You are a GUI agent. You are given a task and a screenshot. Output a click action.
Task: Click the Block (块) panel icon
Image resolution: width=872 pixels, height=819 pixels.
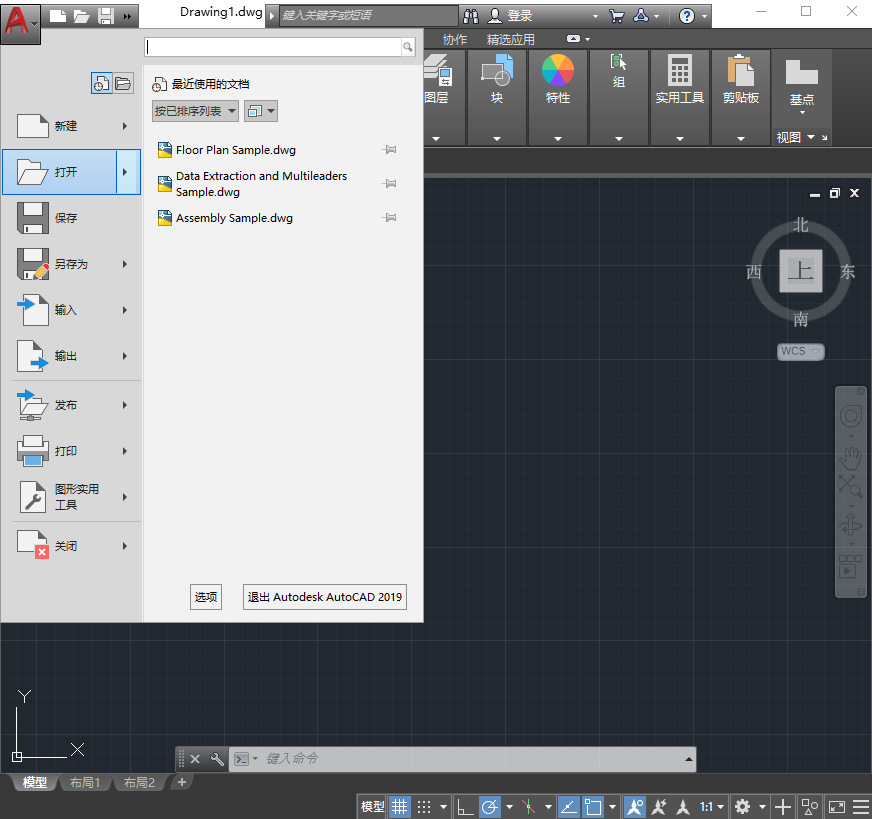click(496, 79)
